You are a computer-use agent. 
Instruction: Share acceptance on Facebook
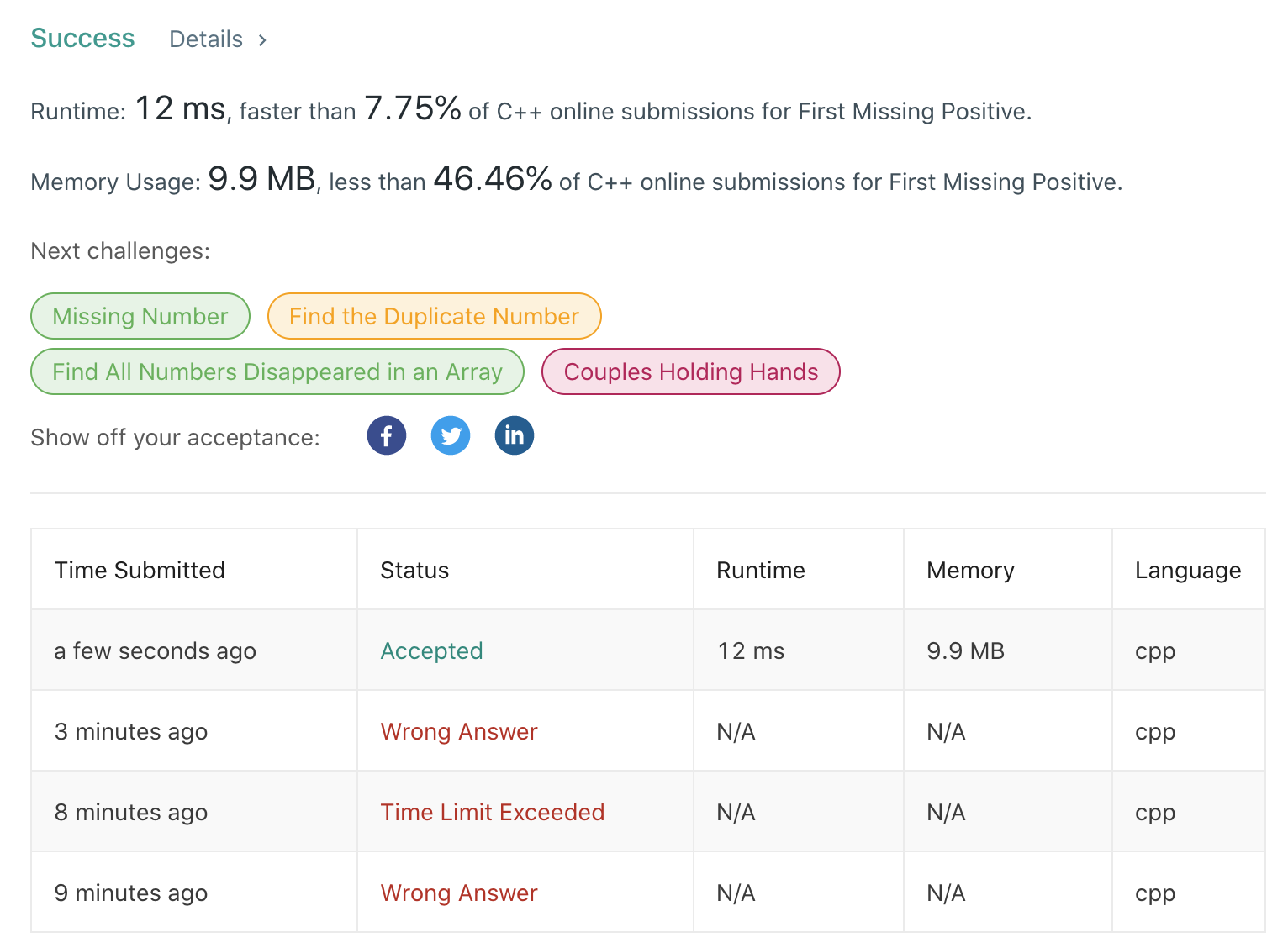pos(386,435)
